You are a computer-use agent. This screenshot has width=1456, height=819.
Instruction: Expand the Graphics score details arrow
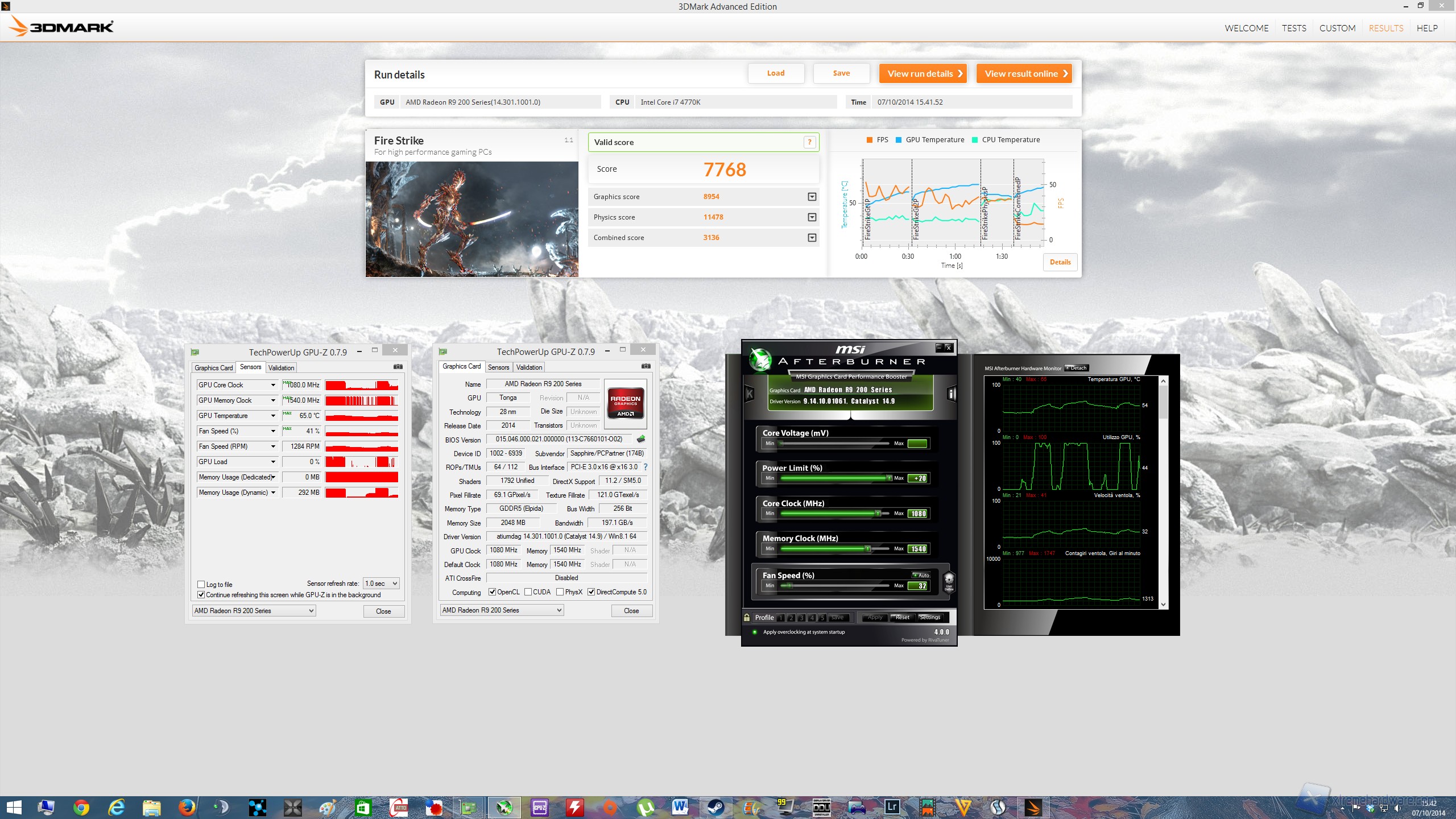pos(812,197)
